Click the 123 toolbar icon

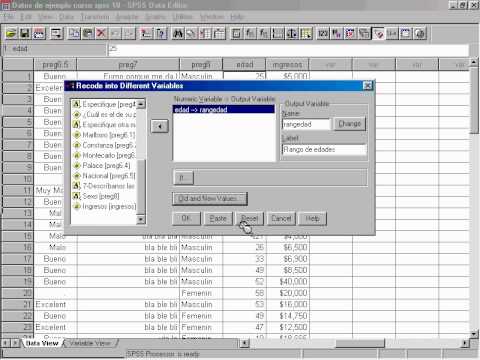[x=323, y=34]
